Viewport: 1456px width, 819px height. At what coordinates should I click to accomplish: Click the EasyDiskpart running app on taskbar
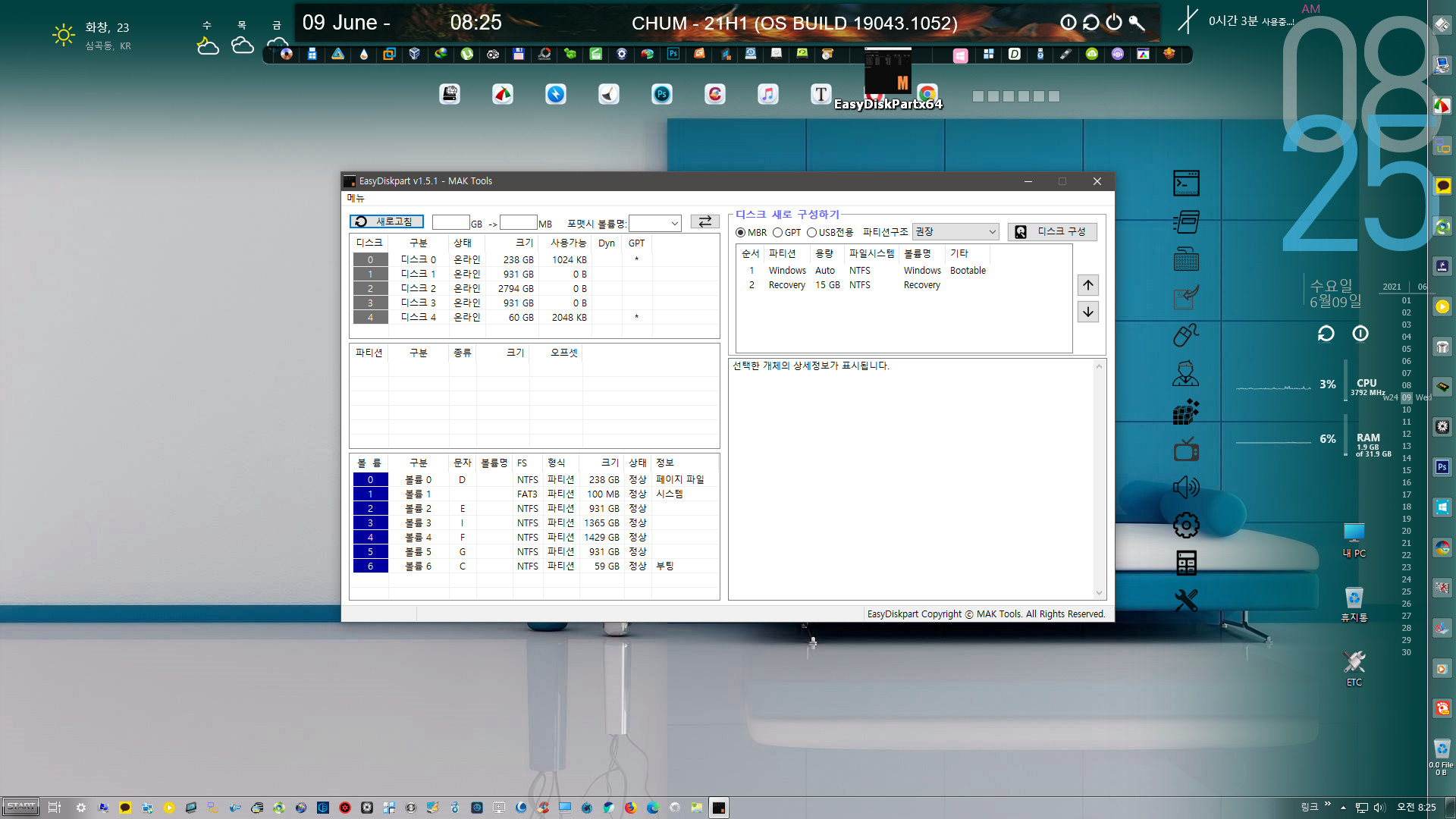click(718, 808)
